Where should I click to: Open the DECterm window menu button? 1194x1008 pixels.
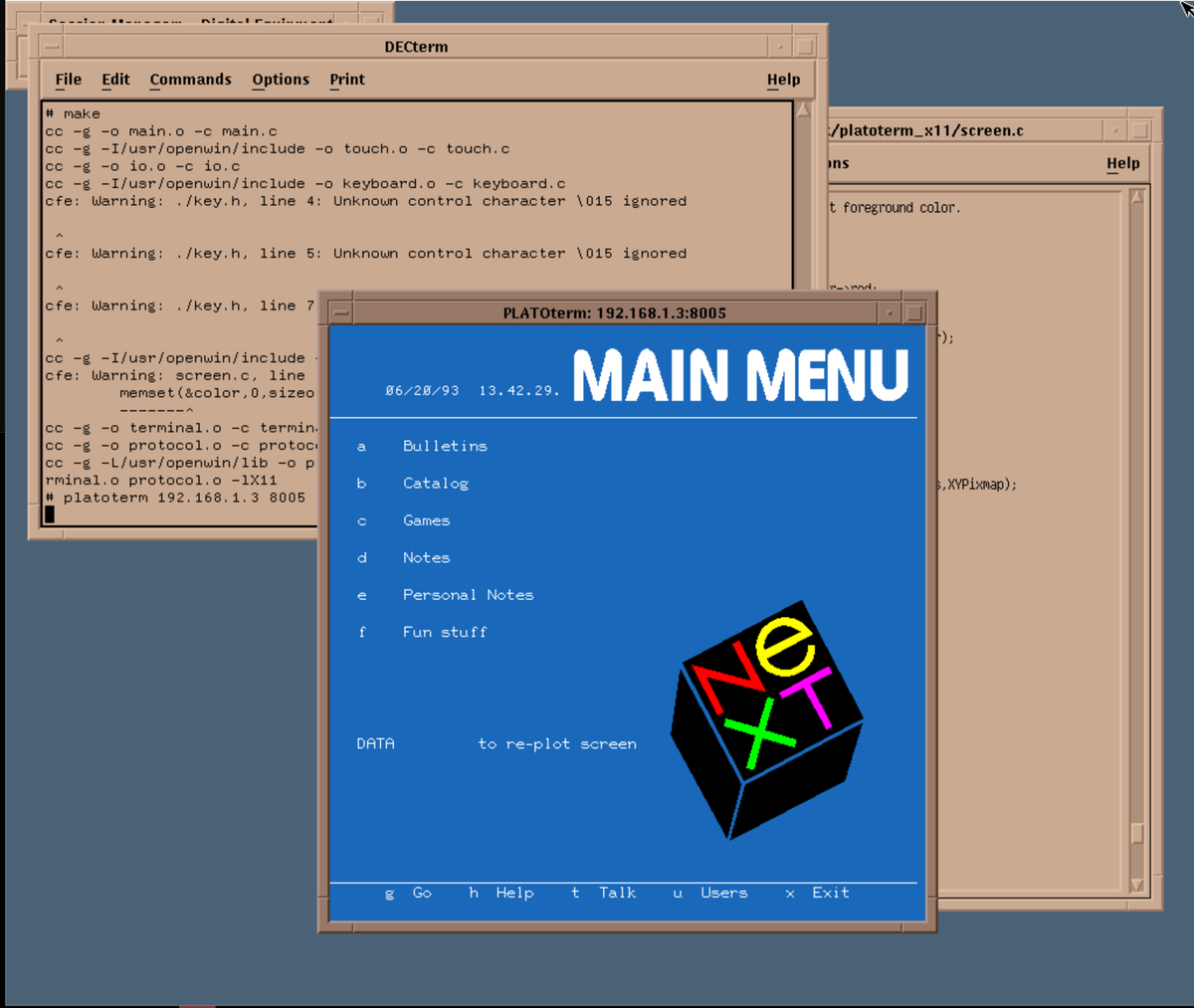point(52,47)
